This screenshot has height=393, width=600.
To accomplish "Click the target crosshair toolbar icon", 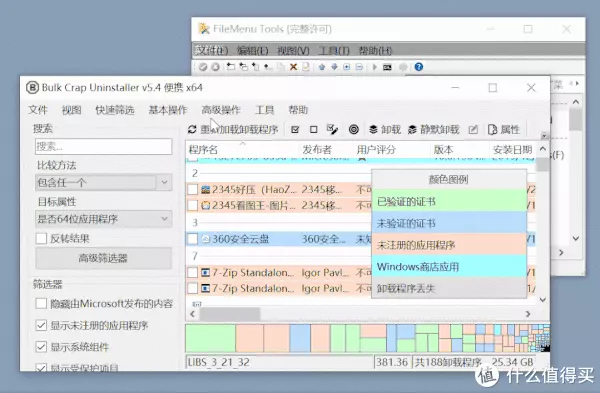I will coord(354,129).
